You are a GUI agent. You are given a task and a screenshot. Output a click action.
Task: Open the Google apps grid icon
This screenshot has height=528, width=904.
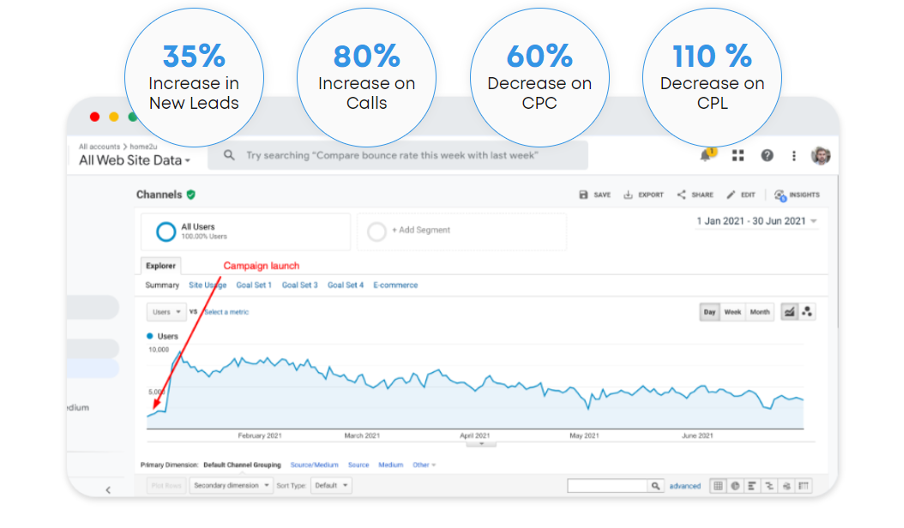pos(738,155)
